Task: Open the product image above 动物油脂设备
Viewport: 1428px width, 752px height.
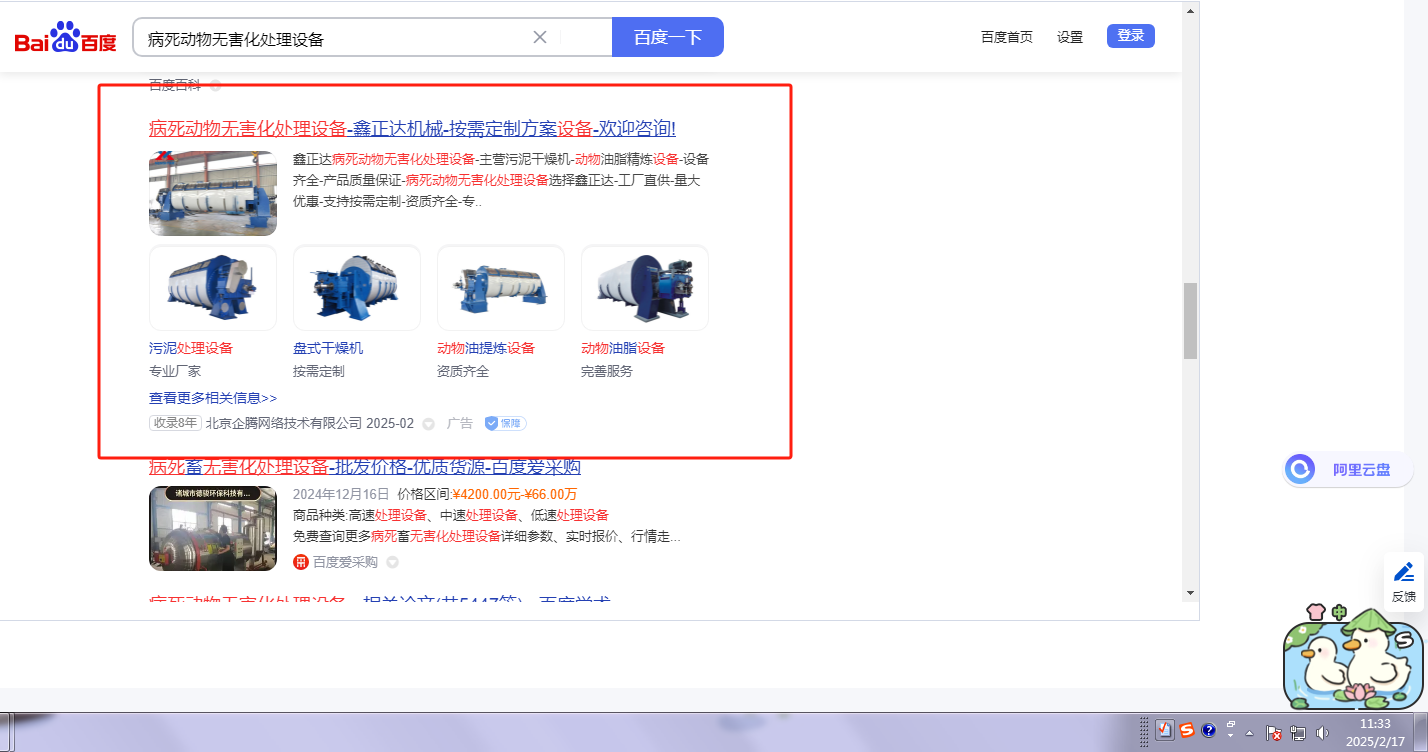Action: tap(645, 288)
